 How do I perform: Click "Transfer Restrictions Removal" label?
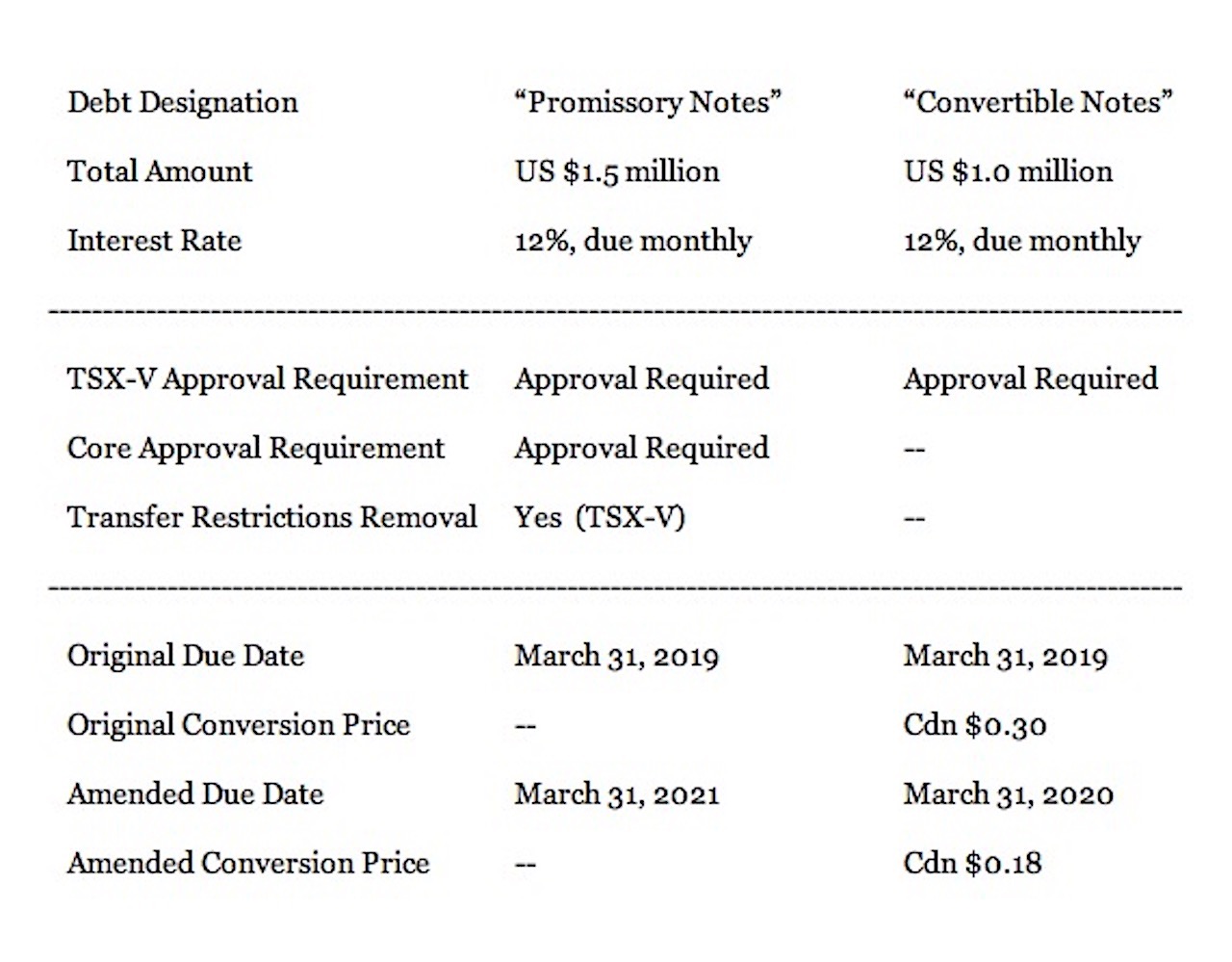point(272,517)
